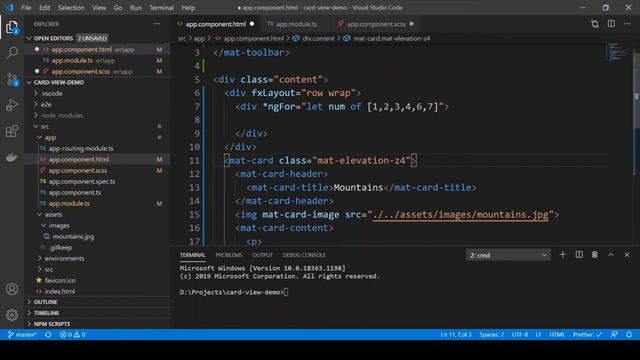
Task: Open app.component.spec.ts in the file tree
Action: coord(82,181)
